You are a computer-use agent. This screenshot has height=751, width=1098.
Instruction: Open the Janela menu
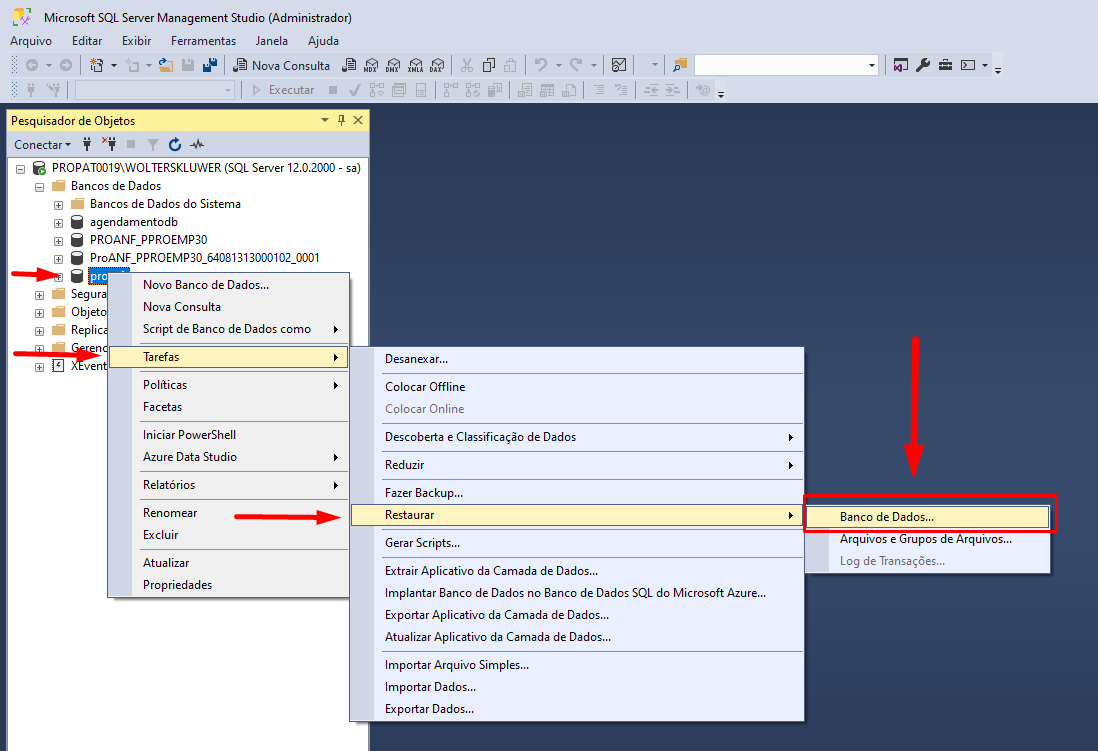(272, 41)
